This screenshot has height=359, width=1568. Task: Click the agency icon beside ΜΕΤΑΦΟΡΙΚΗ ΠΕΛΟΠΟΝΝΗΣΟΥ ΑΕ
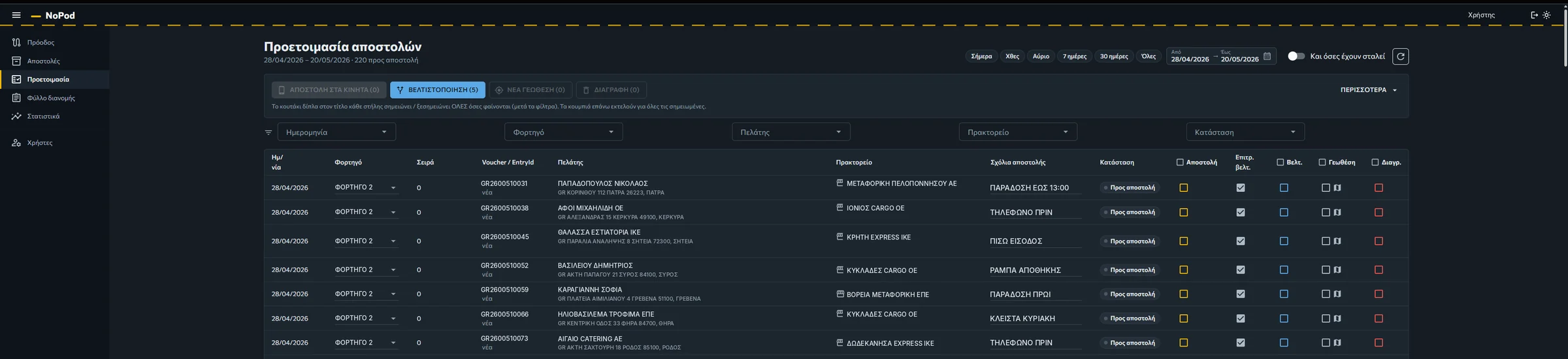click(840, 183)
